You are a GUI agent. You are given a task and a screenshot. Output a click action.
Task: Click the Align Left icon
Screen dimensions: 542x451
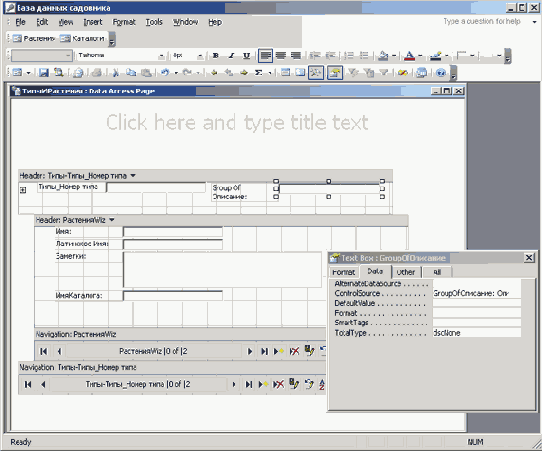(x=265, y=55)
